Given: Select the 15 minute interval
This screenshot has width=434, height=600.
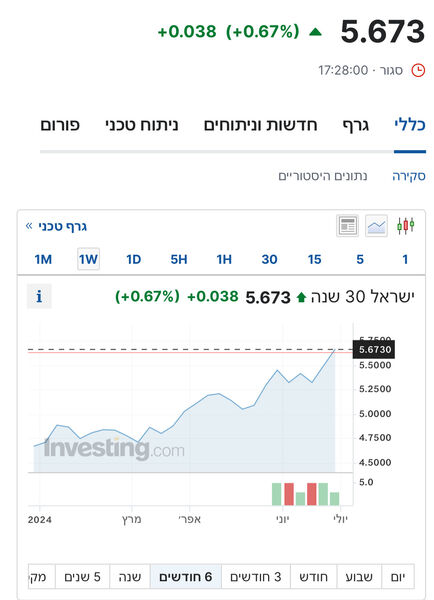Looking at the screenshot, I should [315, 259].
